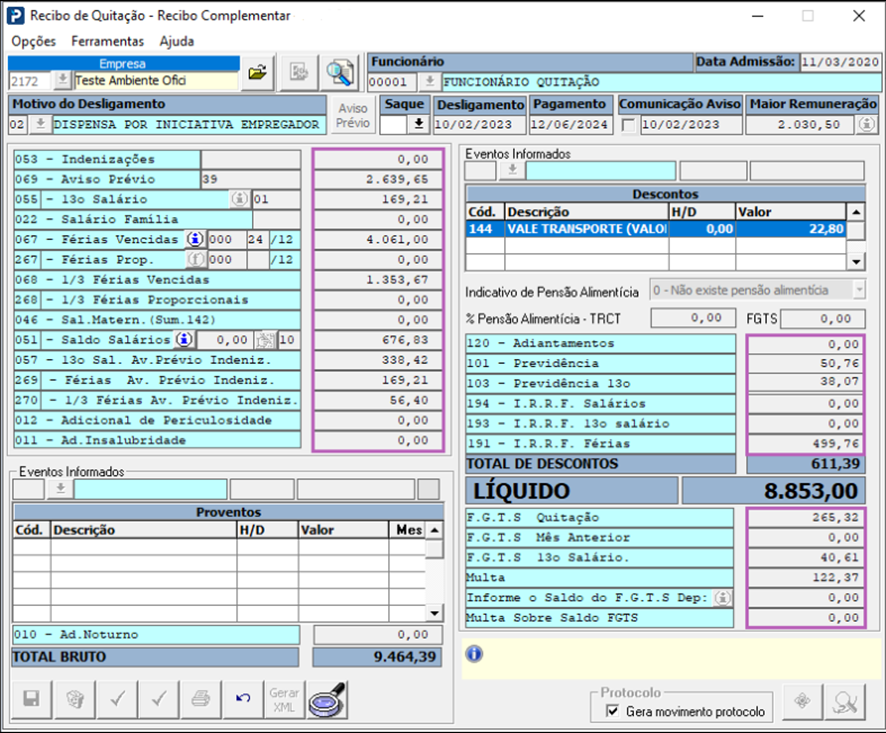Open the Ferramentas menu
Viewport: 886px width, 733px height.
pos(107,41)
